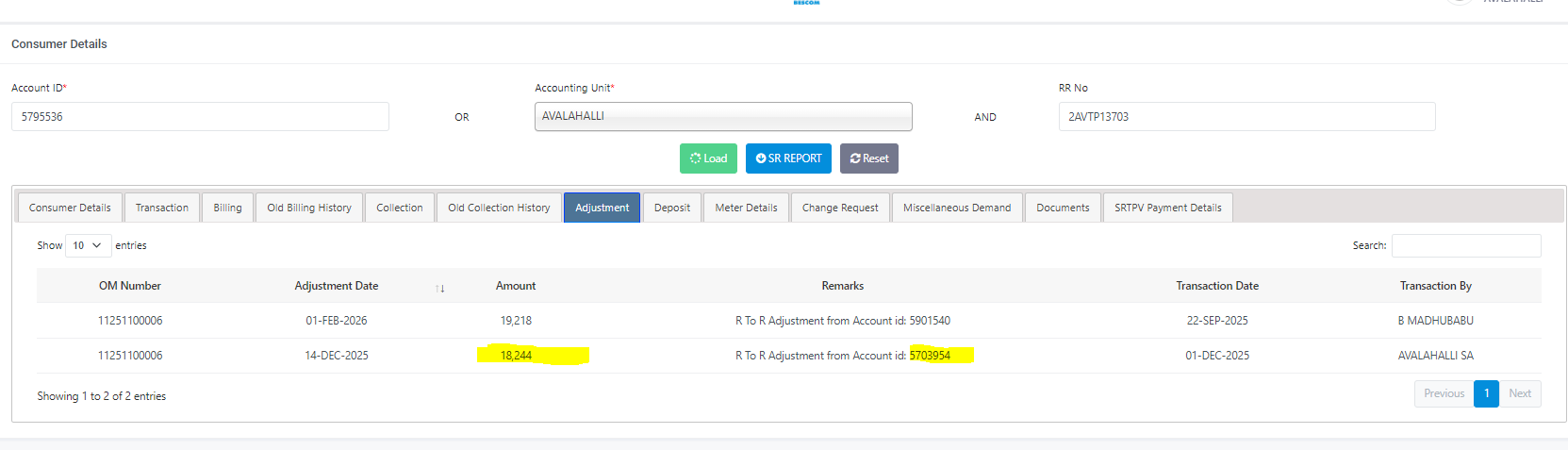1568x450 pixels.
Task: Click the Load button
Action: 708,158
